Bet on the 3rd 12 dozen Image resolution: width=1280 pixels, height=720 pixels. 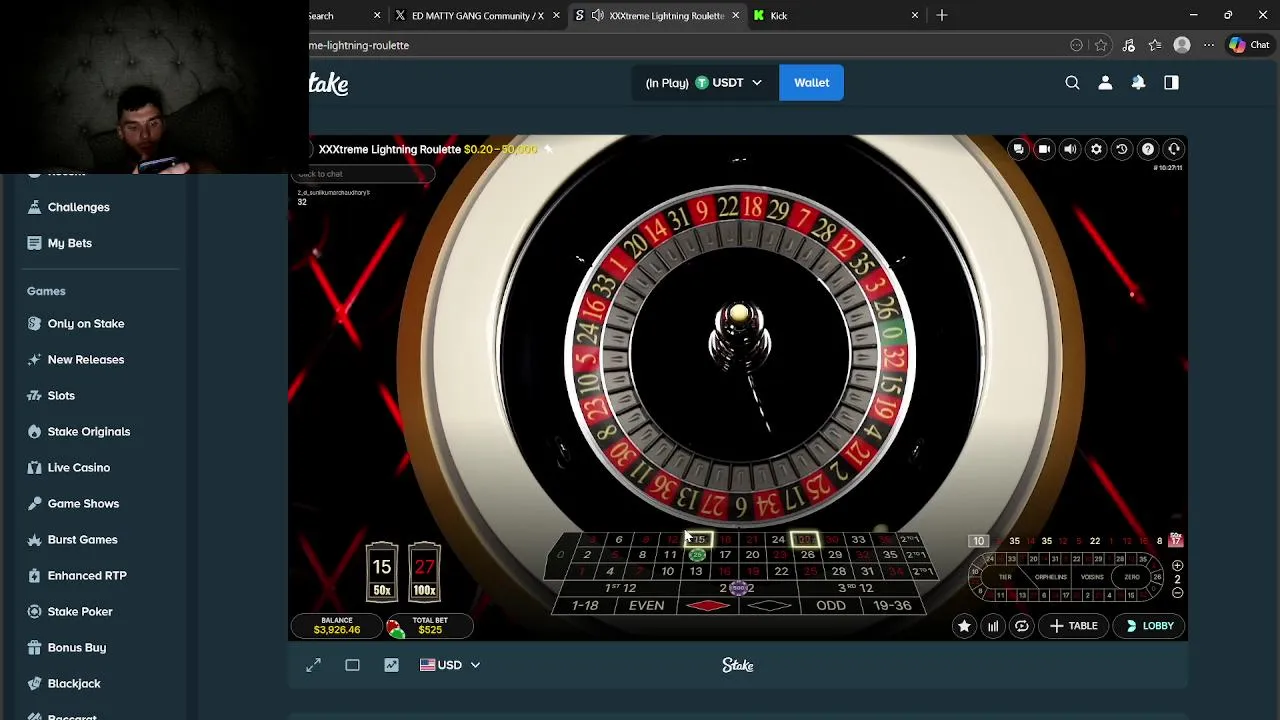point(856,588)
